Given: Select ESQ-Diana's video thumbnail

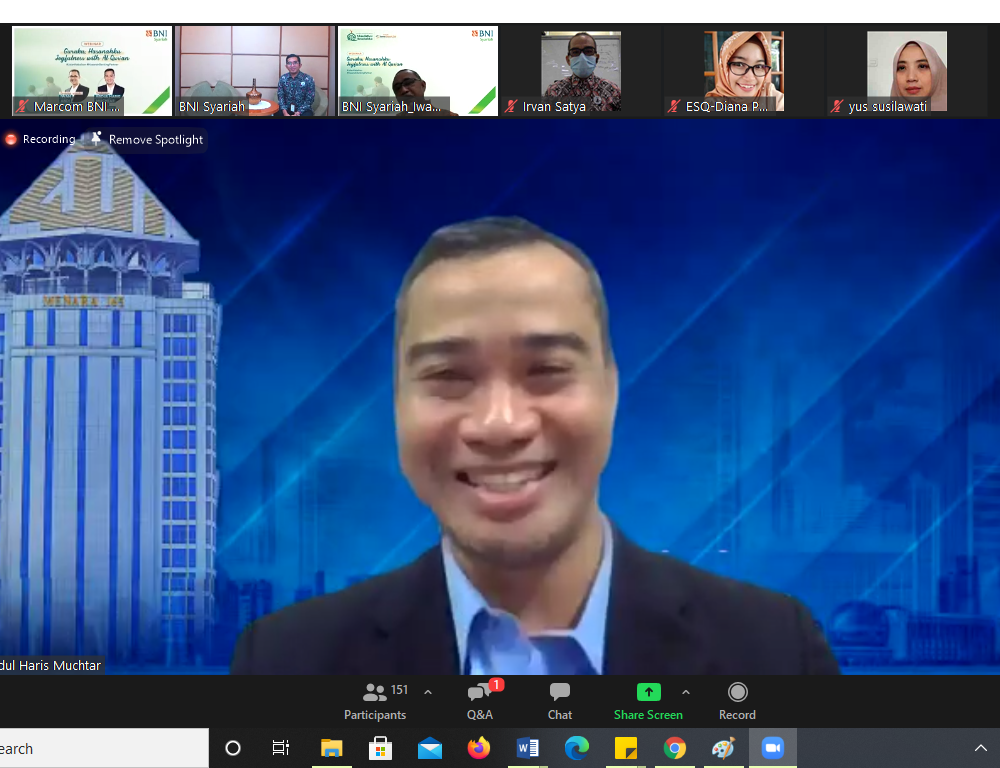Looking at the screenshot, I should (743, 70).
